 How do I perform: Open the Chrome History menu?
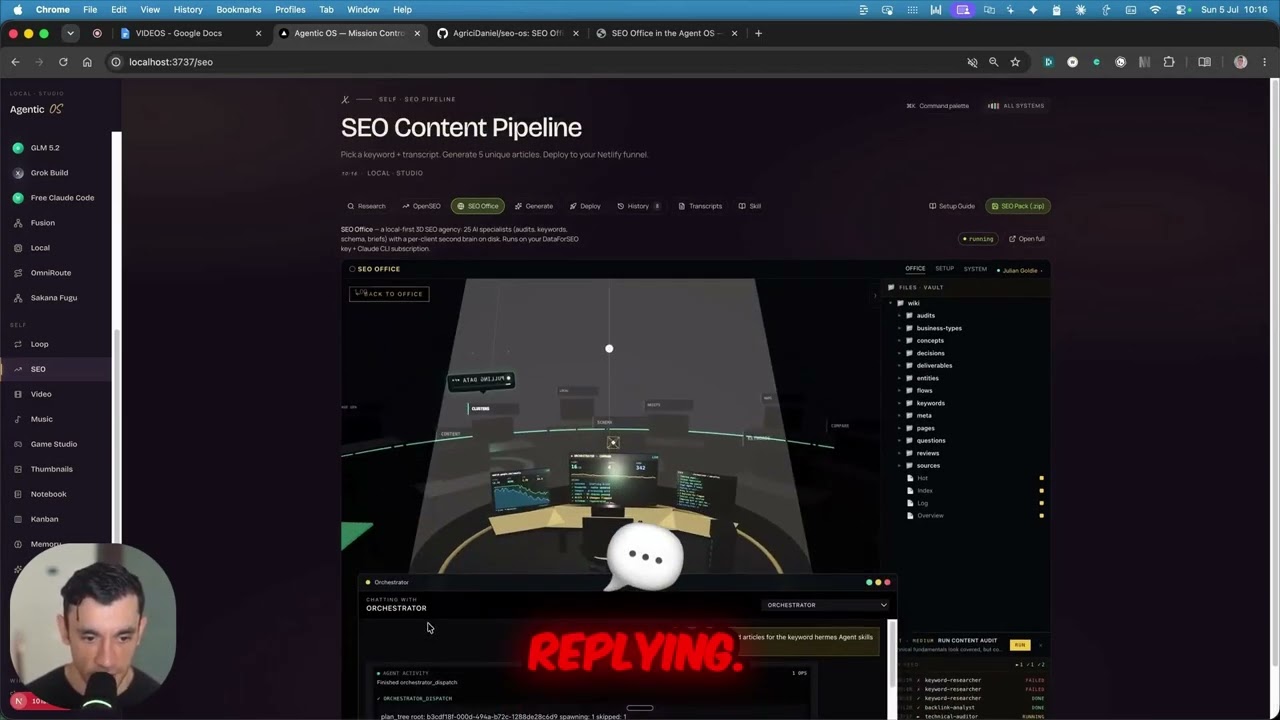point(188,10)
